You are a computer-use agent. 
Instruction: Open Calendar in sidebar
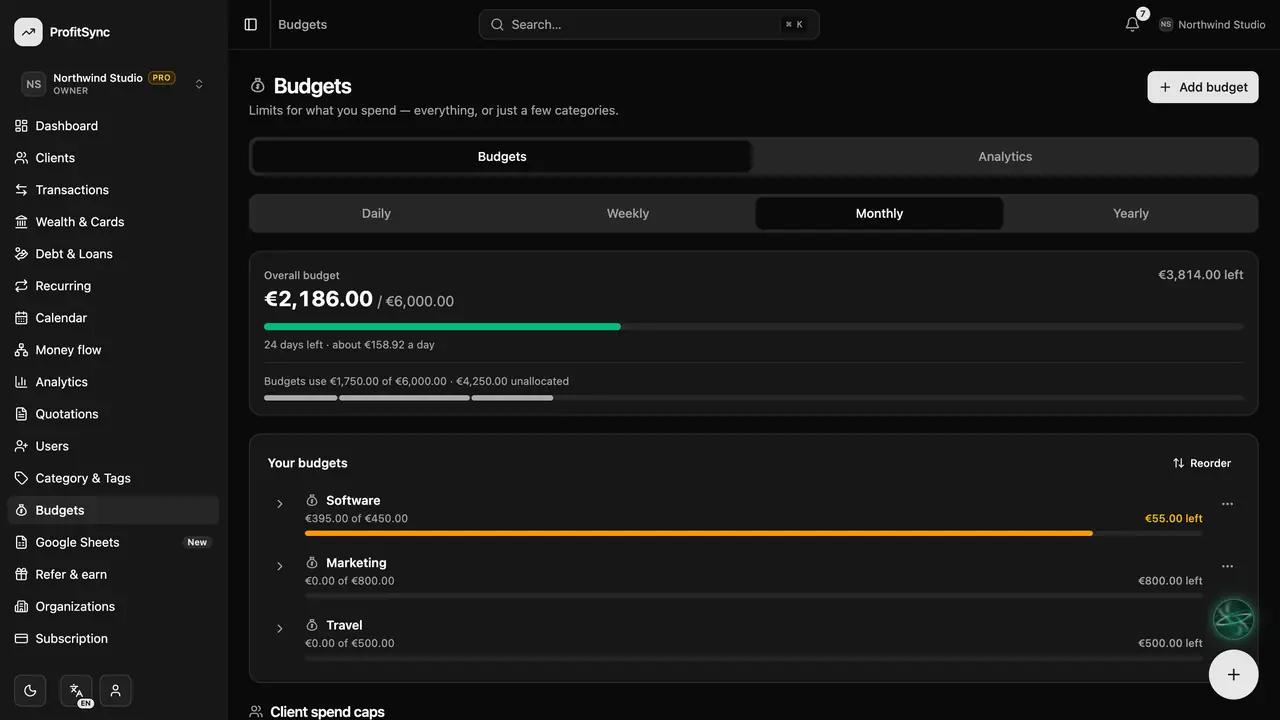[x=113, y=318]
